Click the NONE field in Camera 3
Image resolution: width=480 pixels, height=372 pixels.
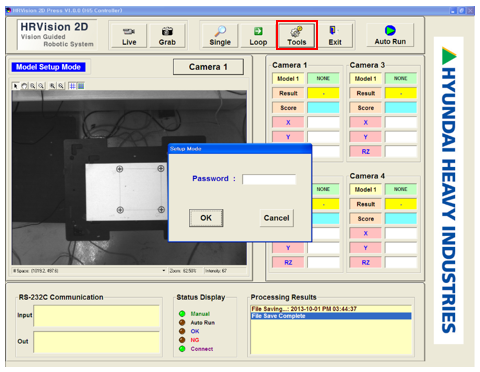(x=401, y=79)
